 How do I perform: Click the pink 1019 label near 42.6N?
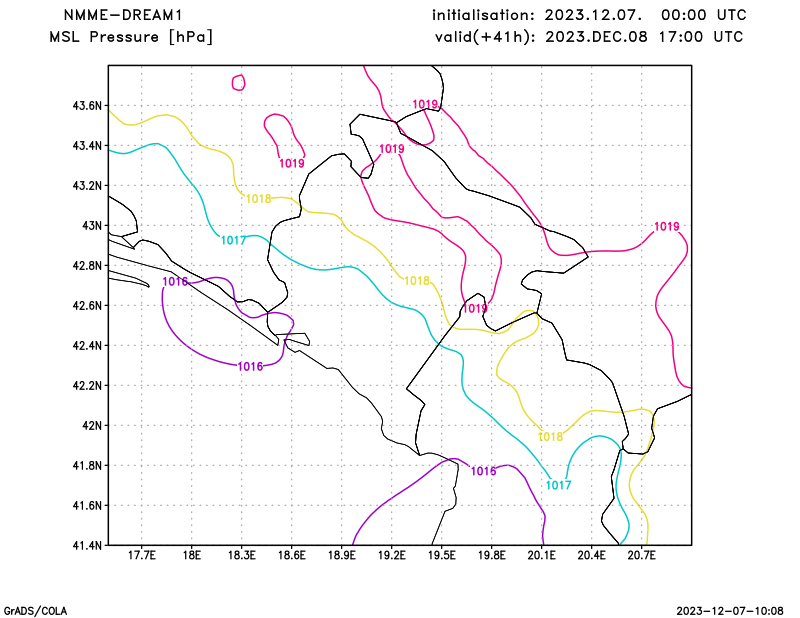[475, 309]
